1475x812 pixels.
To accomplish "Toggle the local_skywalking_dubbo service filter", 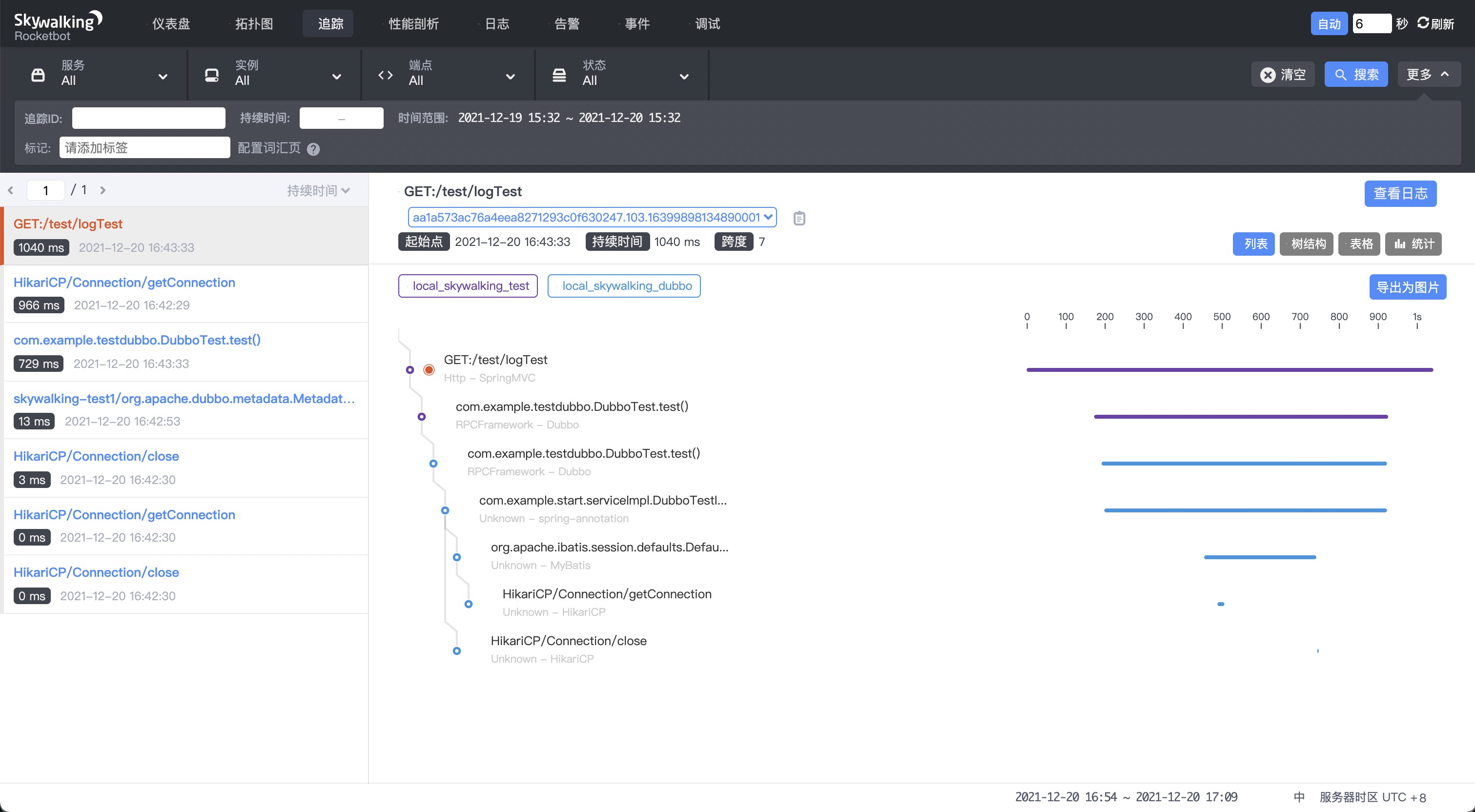I will point(624,286).
